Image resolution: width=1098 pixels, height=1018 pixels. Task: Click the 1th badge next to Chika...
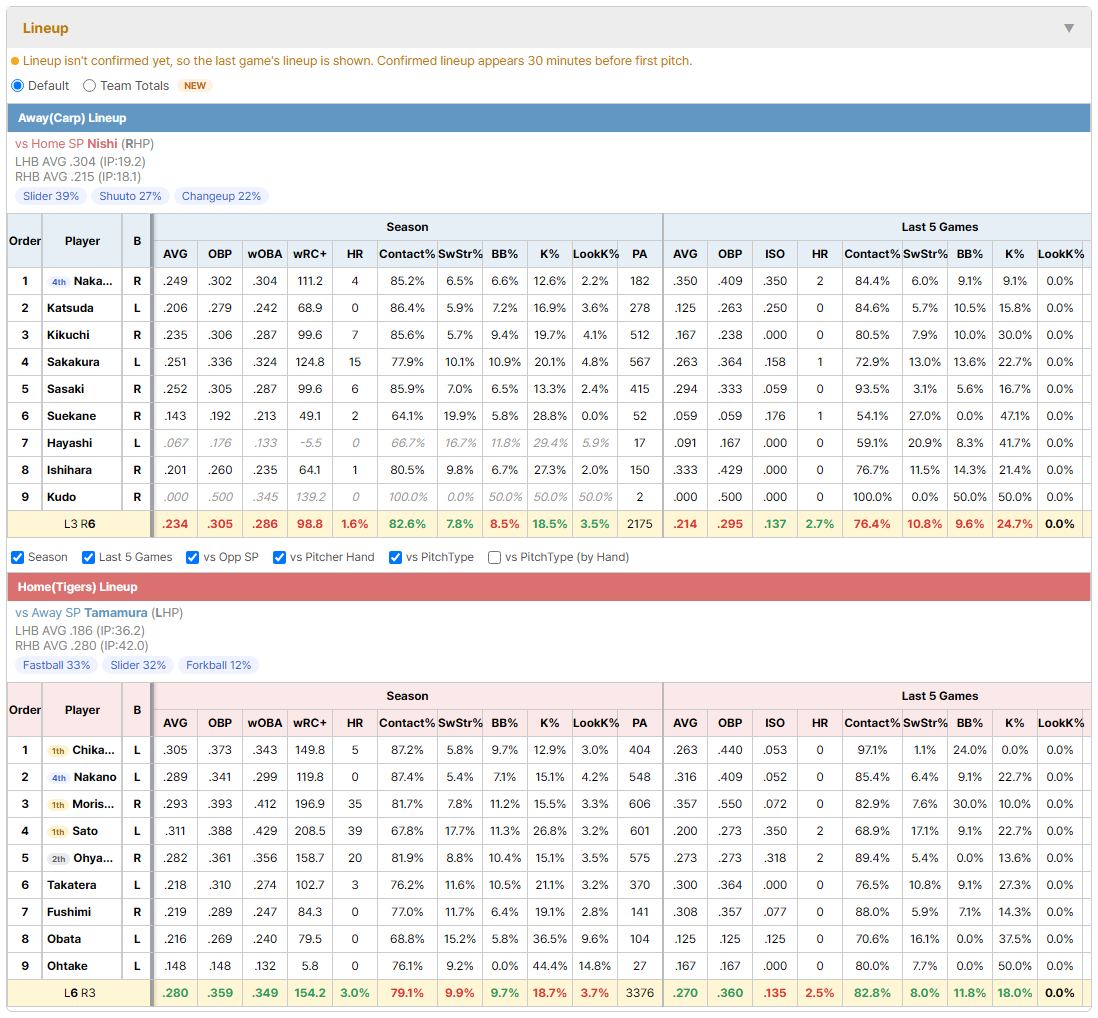pyautogui.click(x=58, y=751)
